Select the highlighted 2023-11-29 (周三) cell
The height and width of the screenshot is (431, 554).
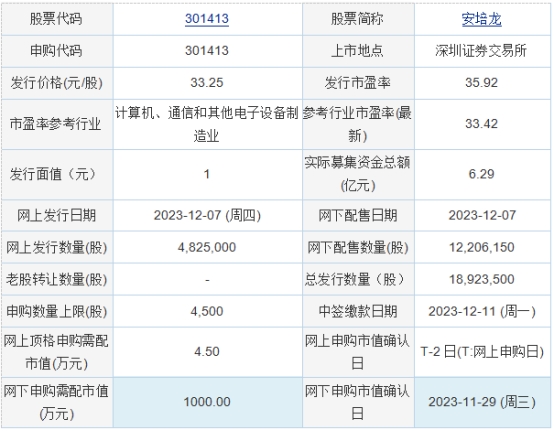tap(482, 402)
